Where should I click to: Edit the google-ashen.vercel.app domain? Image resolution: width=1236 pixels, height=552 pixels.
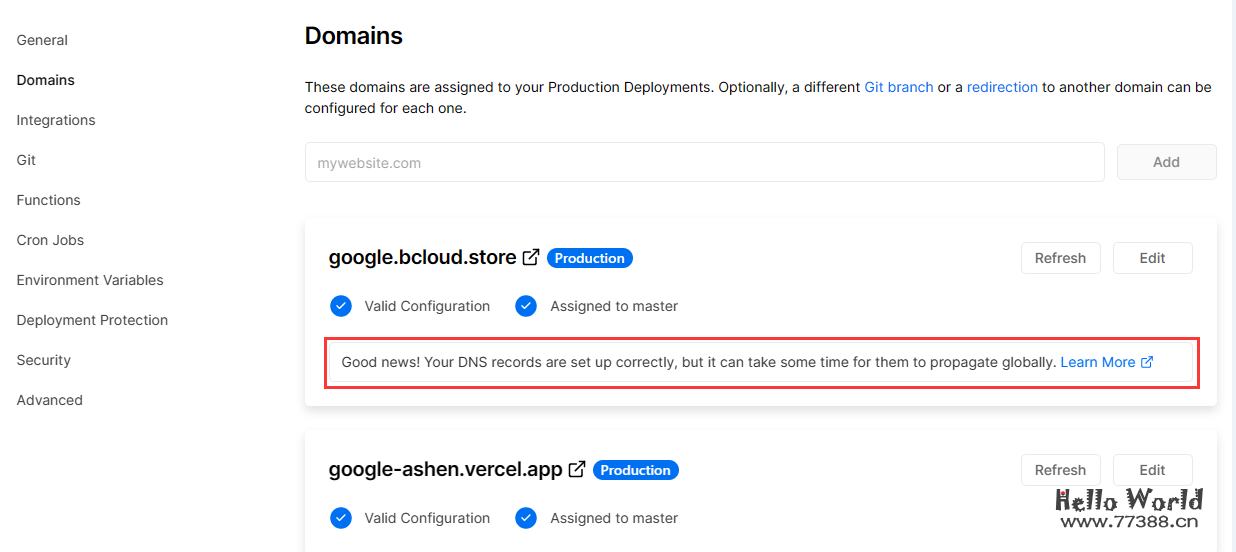tap(1152, 470)
